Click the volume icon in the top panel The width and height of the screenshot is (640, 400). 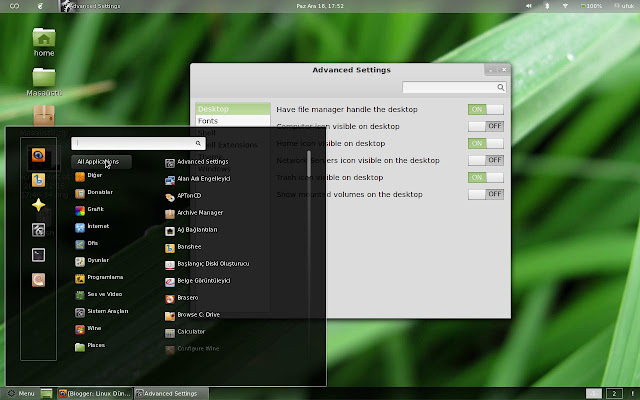coord(529,6)
